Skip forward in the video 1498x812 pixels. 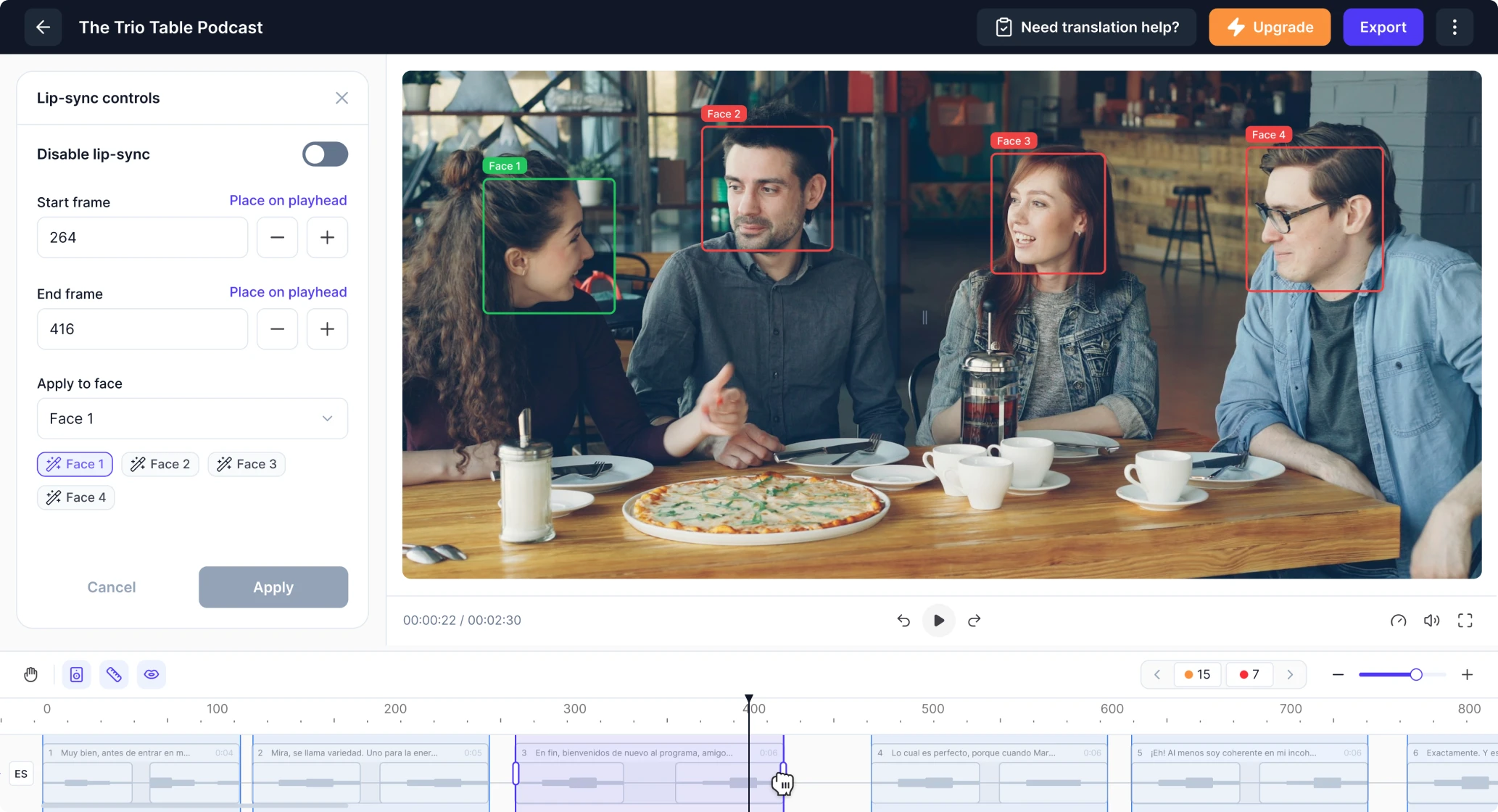point(974,621)
